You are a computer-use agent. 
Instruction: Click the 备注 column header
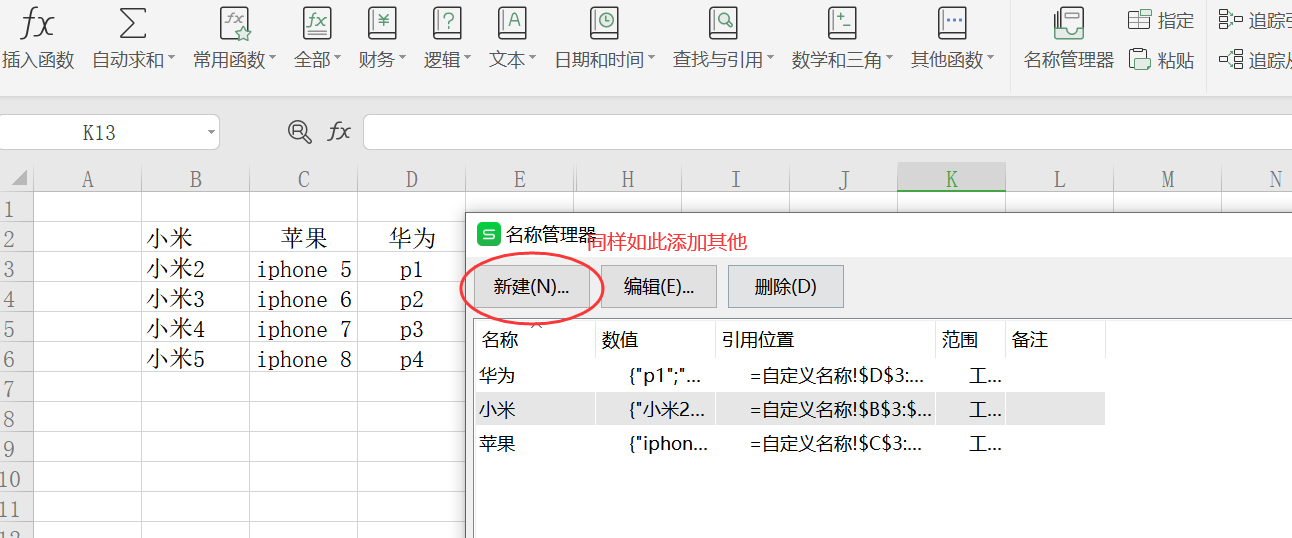(1056, 340)
